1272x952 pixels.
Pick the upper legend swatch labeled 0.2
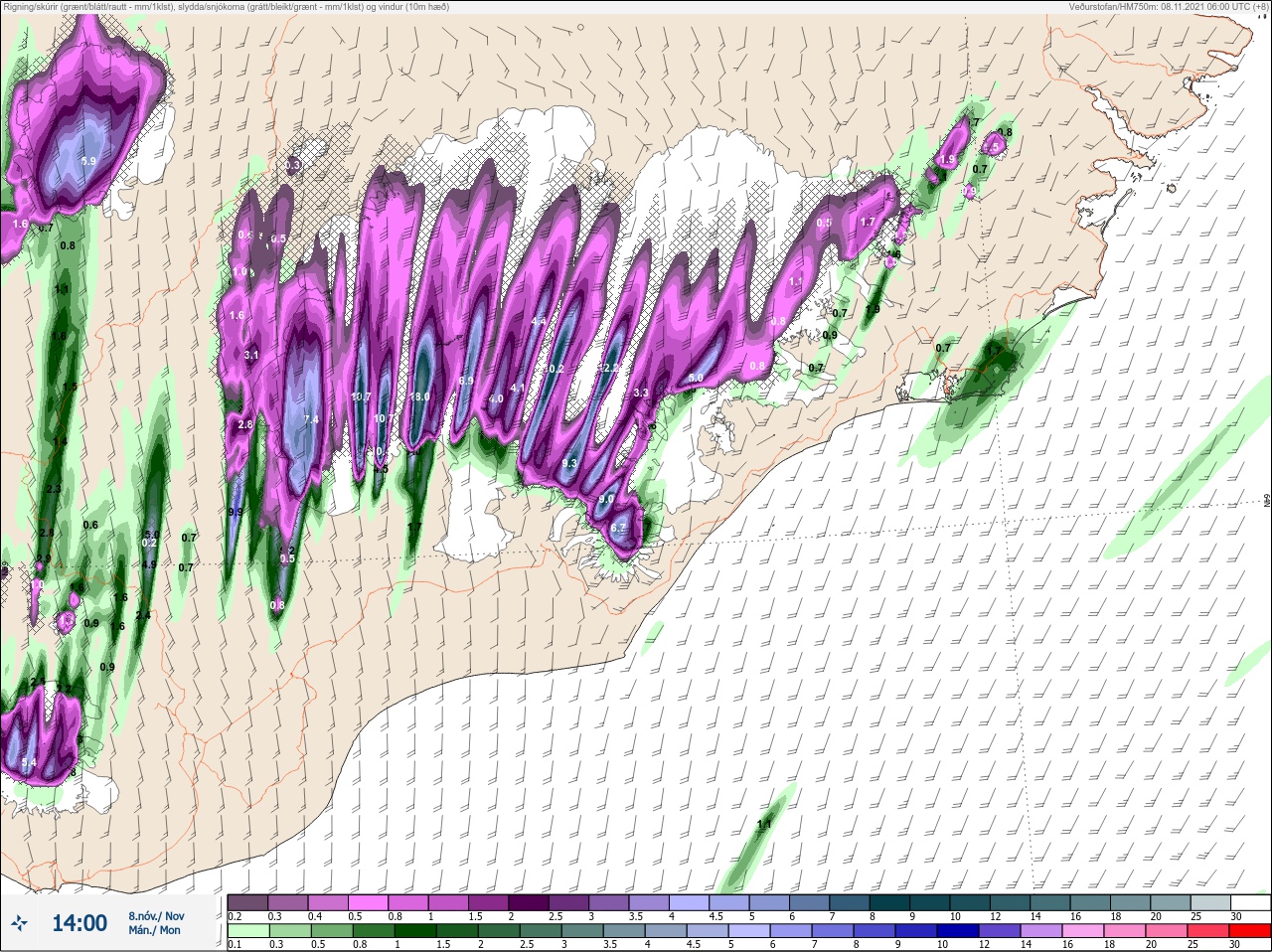click(x=247, y=902)
